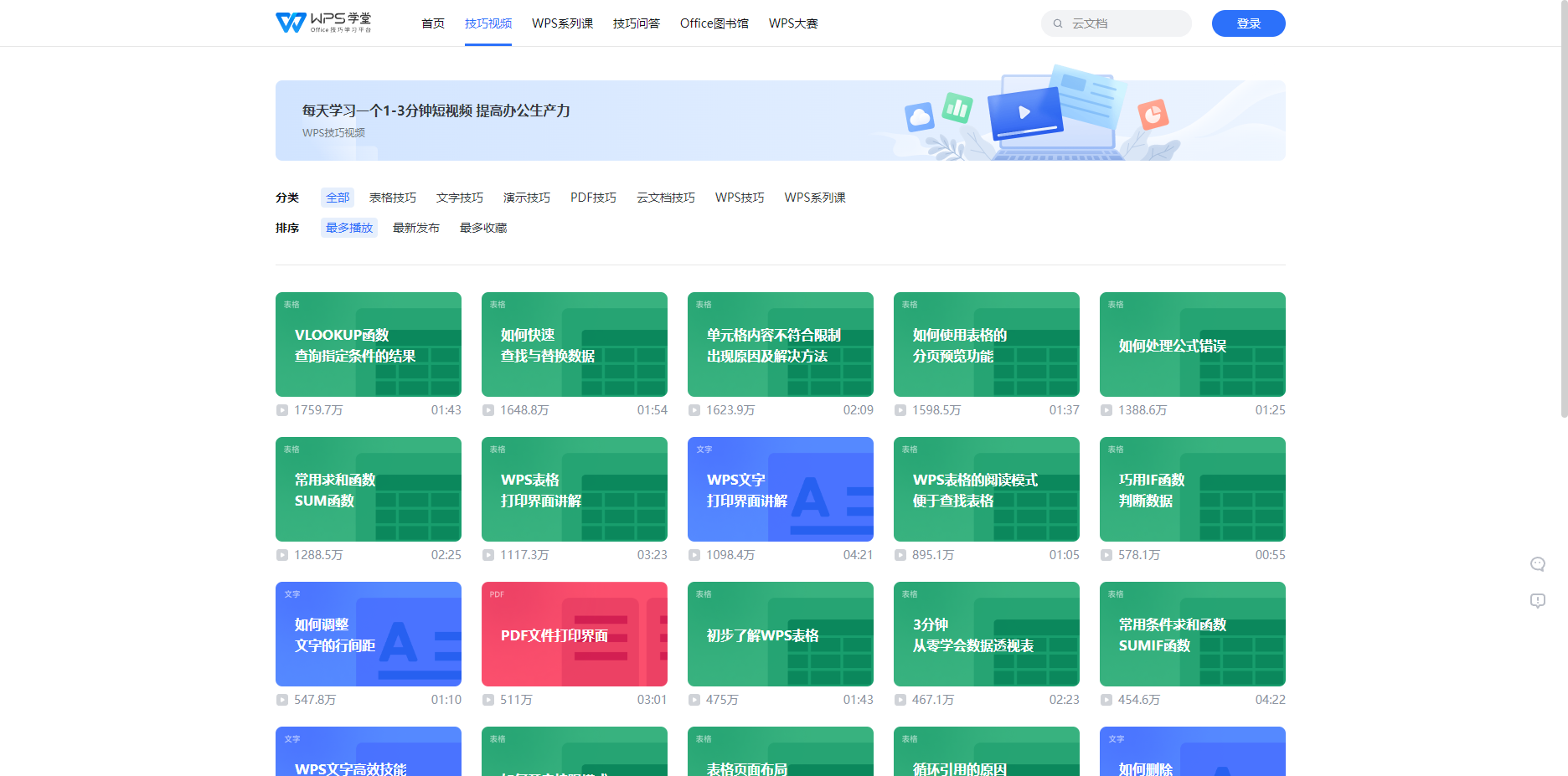Click play icon beside 547.8万

(282, 700)
